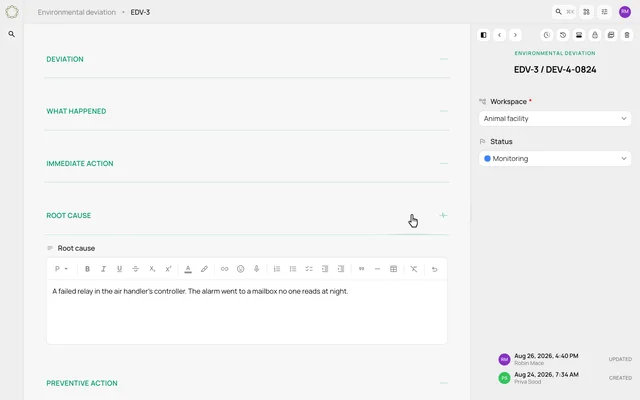Screen dimensions: 640x400
Task: Click the EDV-3 breadcrumb
Action: (x=140, y=12)
